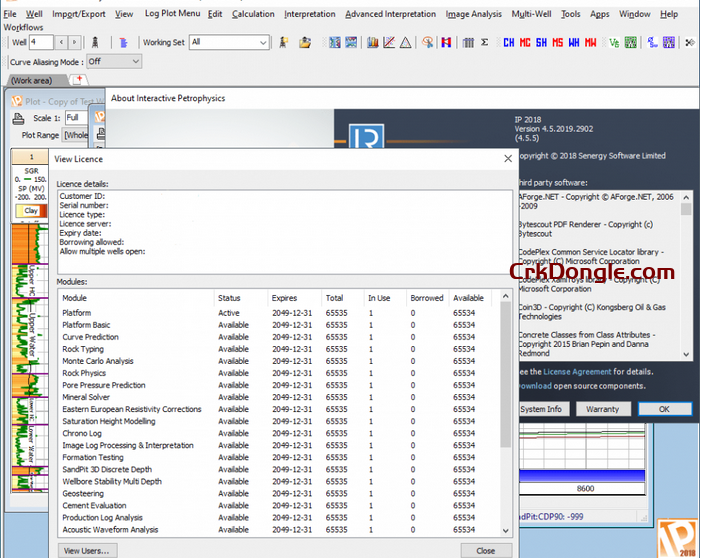Open the Image Analysis menu
The height and width of the screenshot is (558, 701).
tap(474, 14)
